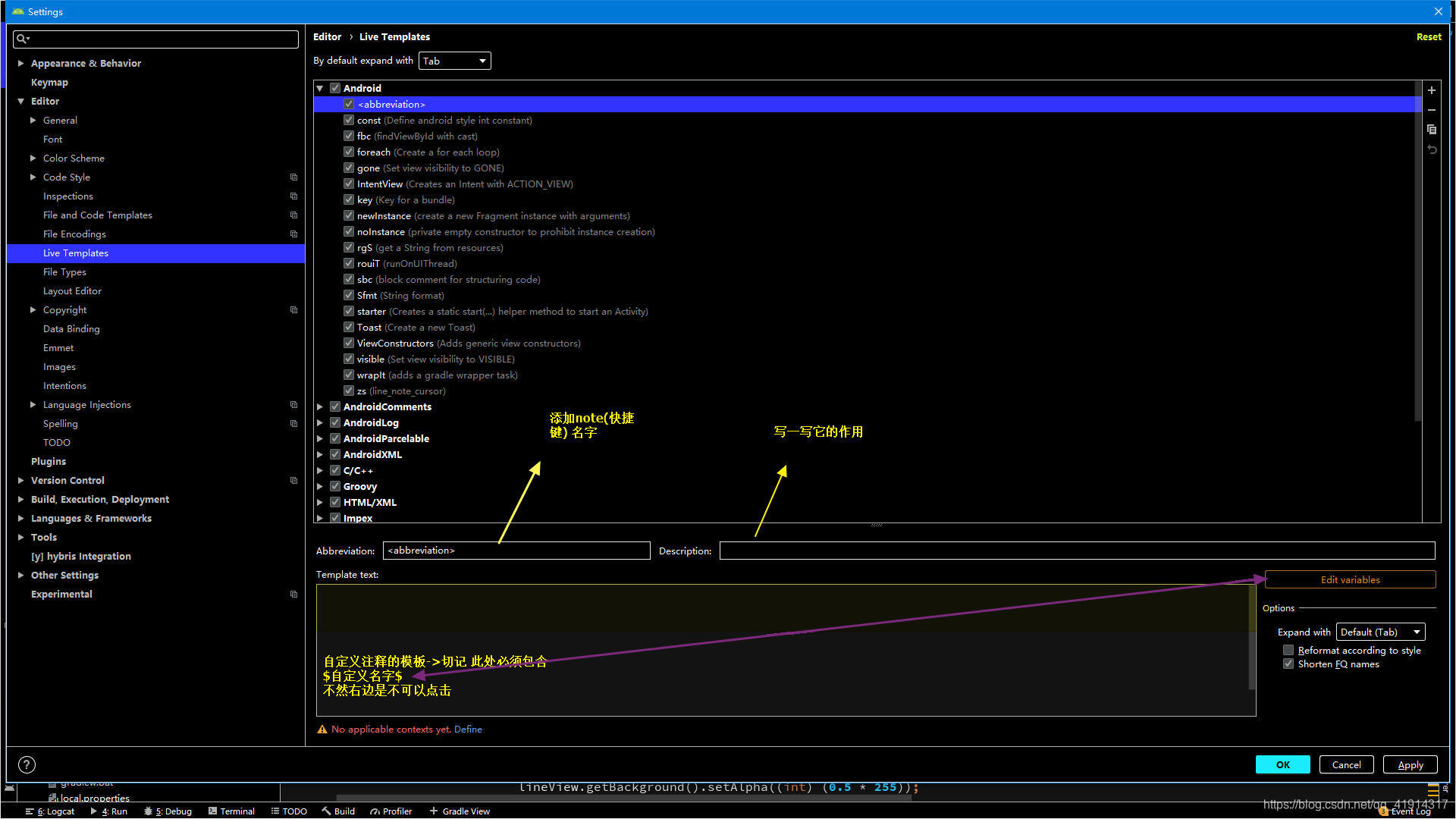Click the Reset link
Screen dimensions: 1456x819
(x=1429, y=37)
